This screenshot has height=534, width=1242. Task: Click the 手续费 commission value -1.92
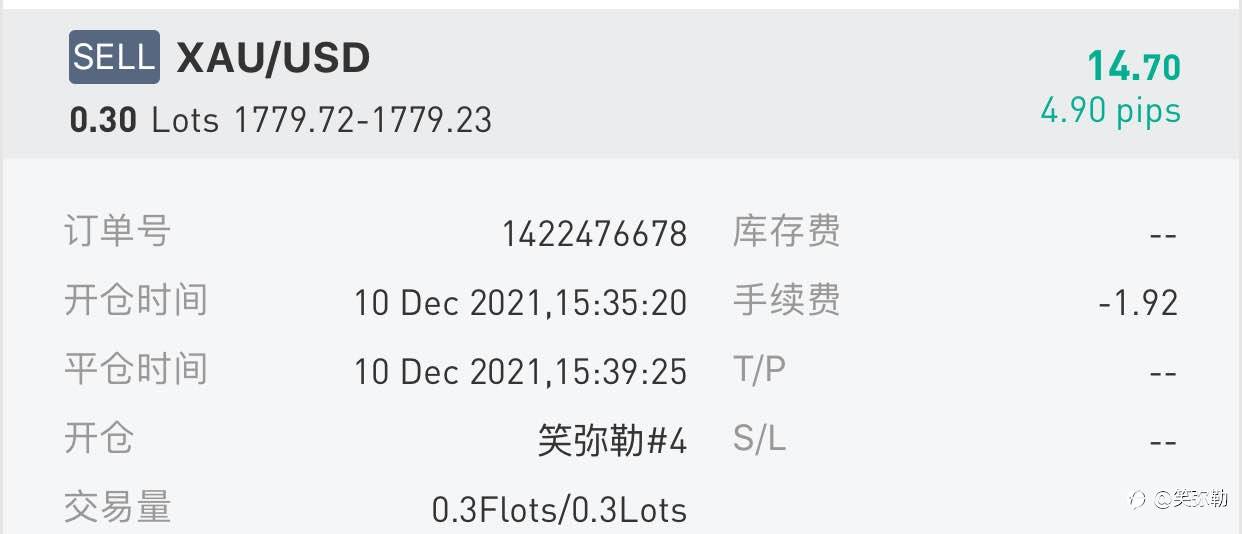[x=1138, y=303]
